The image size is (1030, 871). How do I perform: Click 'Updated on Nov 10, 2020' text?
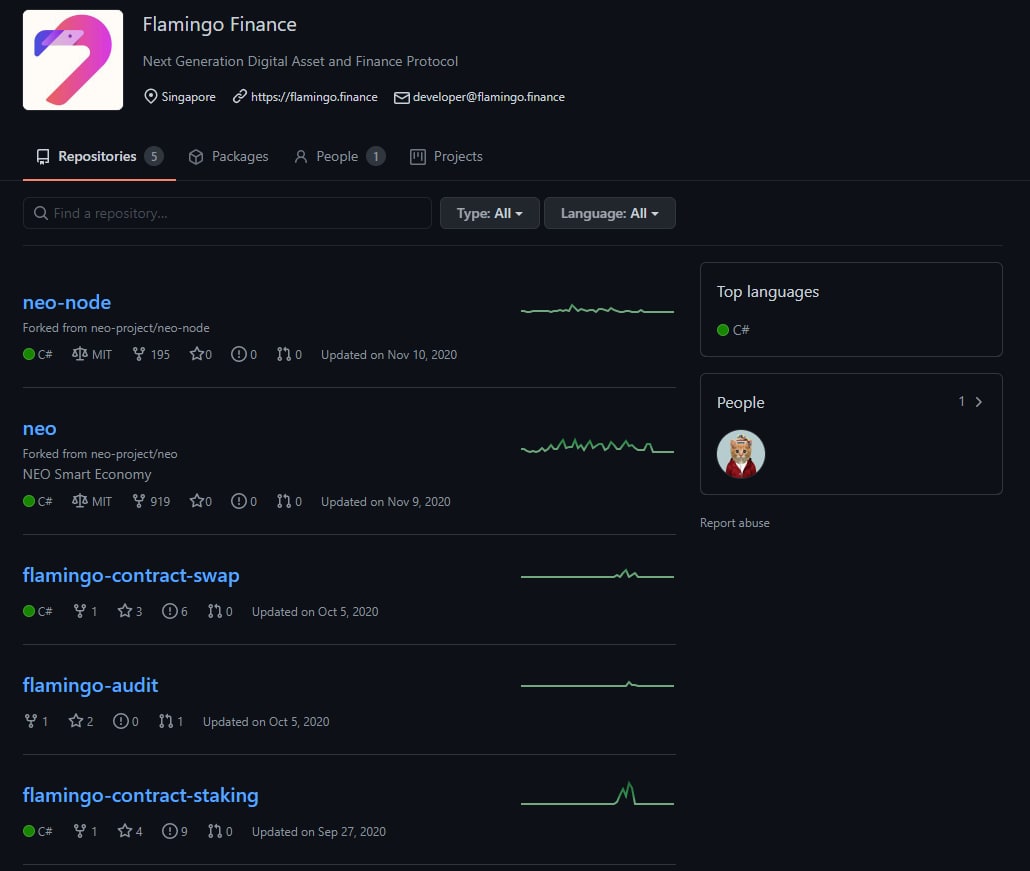[389, 355]
